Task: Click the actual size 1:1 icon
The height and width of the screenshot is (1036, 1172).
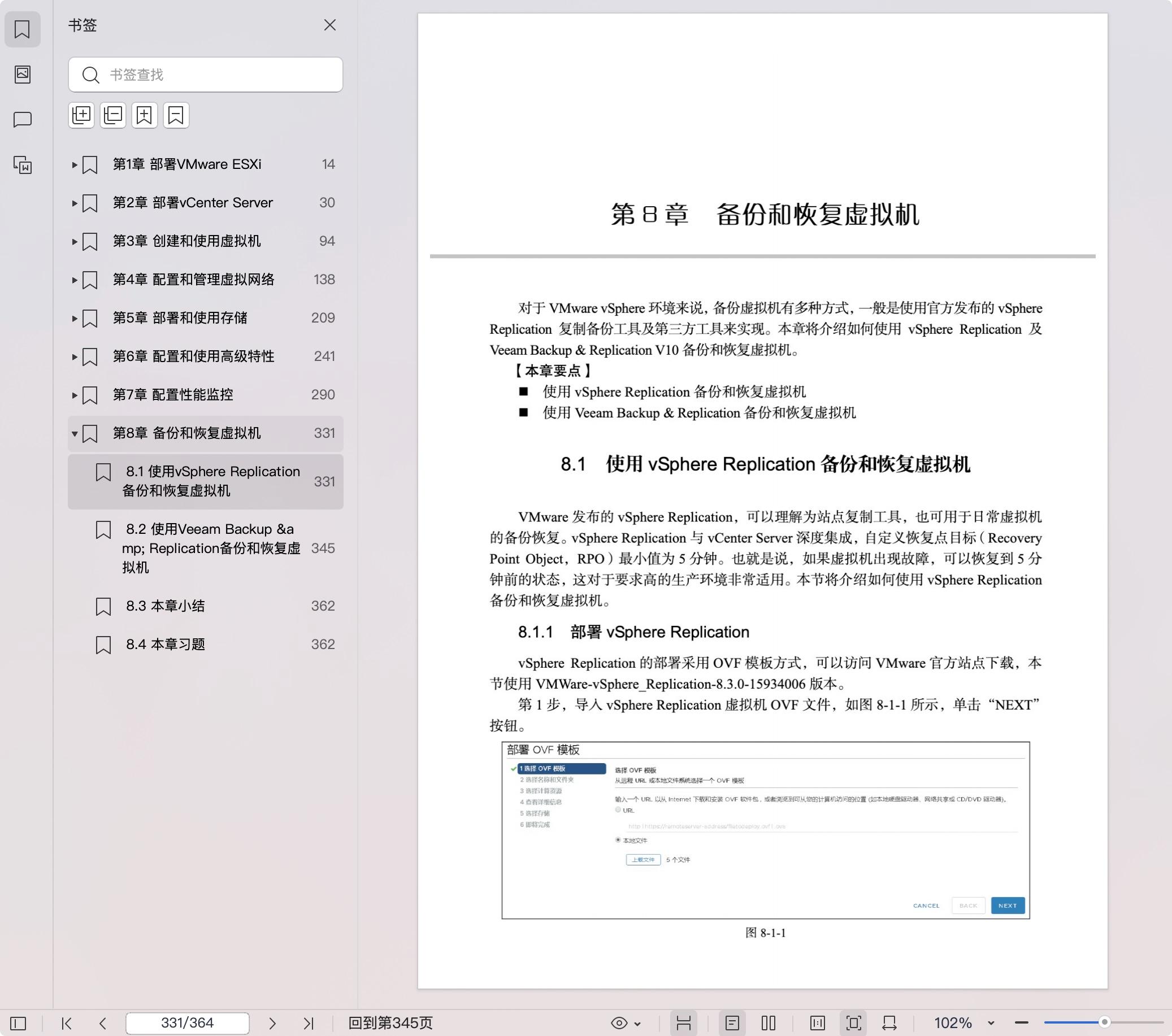Action: [818, 1023]
